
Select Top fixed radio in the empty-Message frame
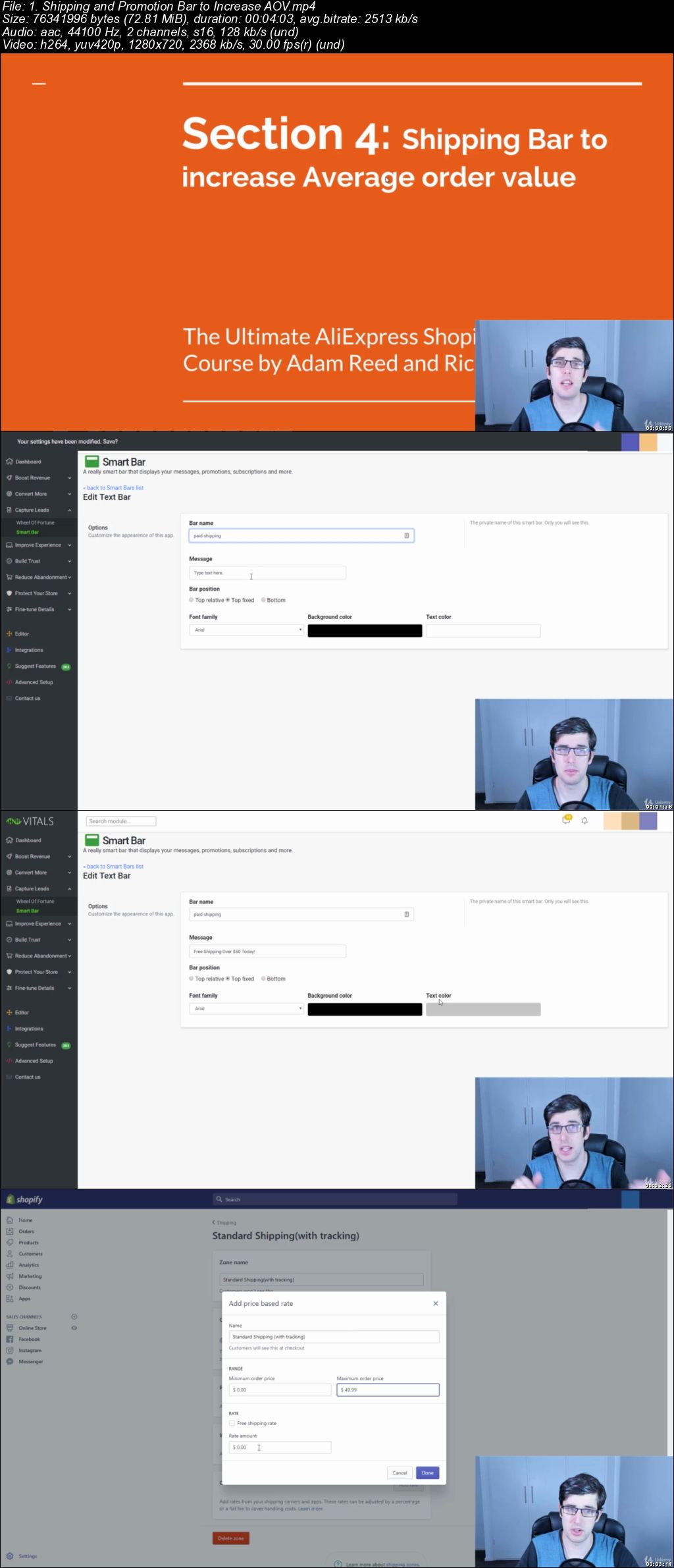click(x=228, y=600)
